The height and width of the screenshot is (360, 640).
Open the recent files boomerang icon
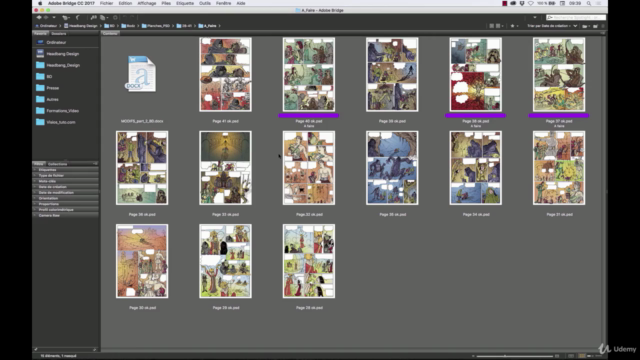point(78,18)
